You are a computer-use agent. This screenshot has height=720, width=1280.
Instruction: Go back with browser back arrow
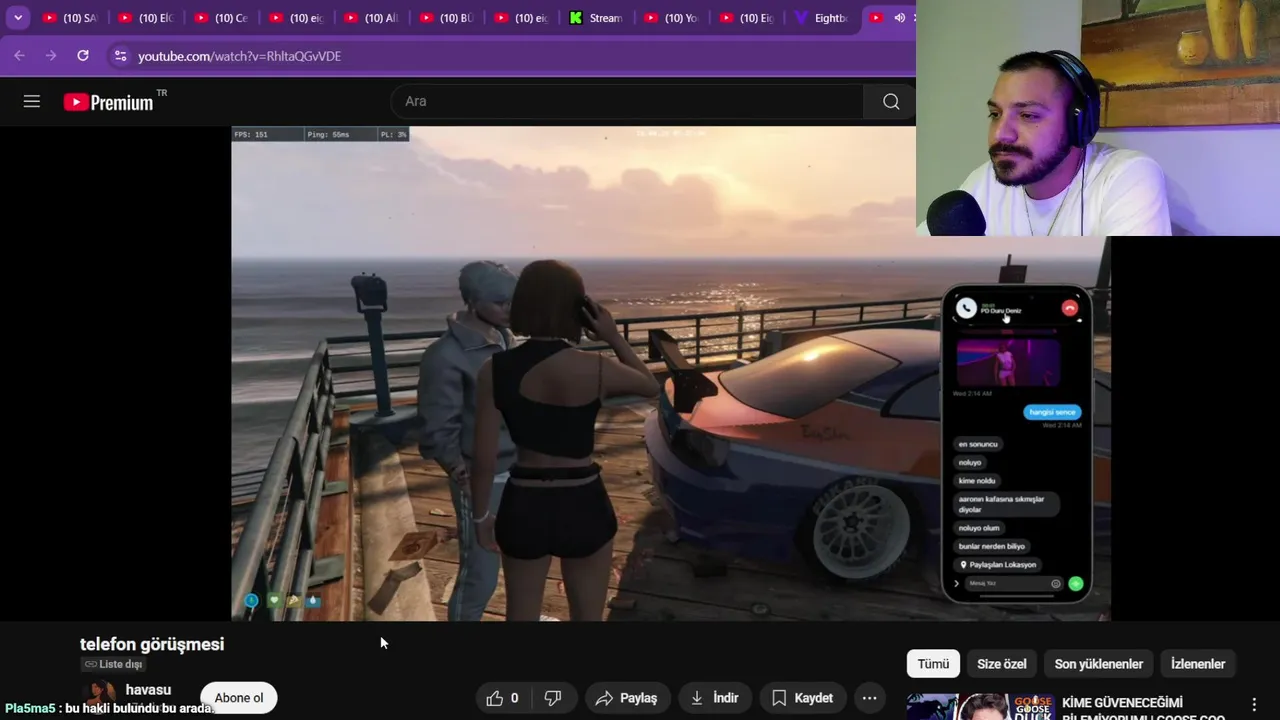coord(19,56)
